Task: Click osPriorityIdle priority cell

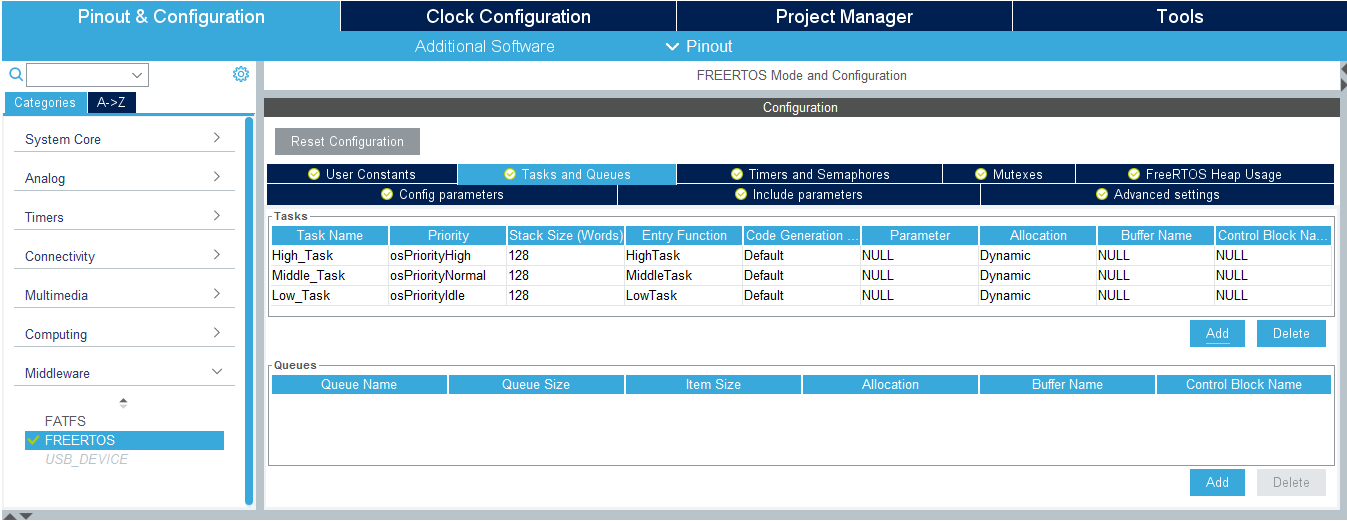Action: pyautogui.click(x=448, y=295)
